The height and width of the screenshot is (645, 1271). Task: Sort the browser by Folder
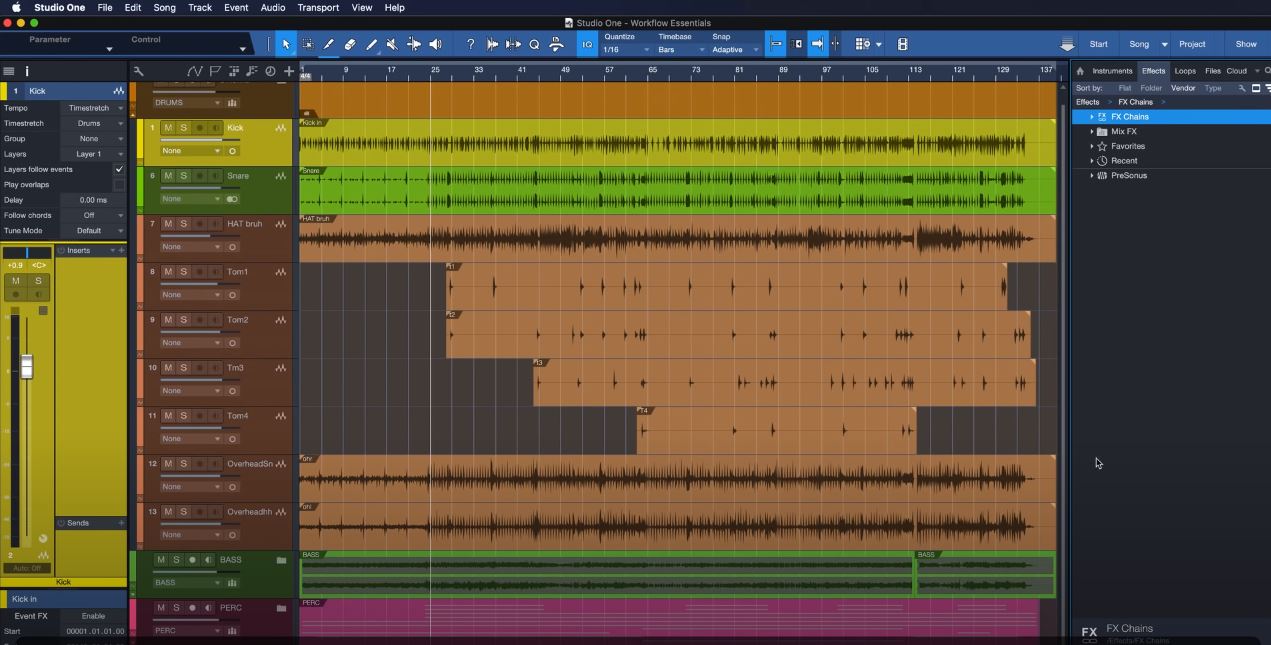click(x=1152, y=88)
